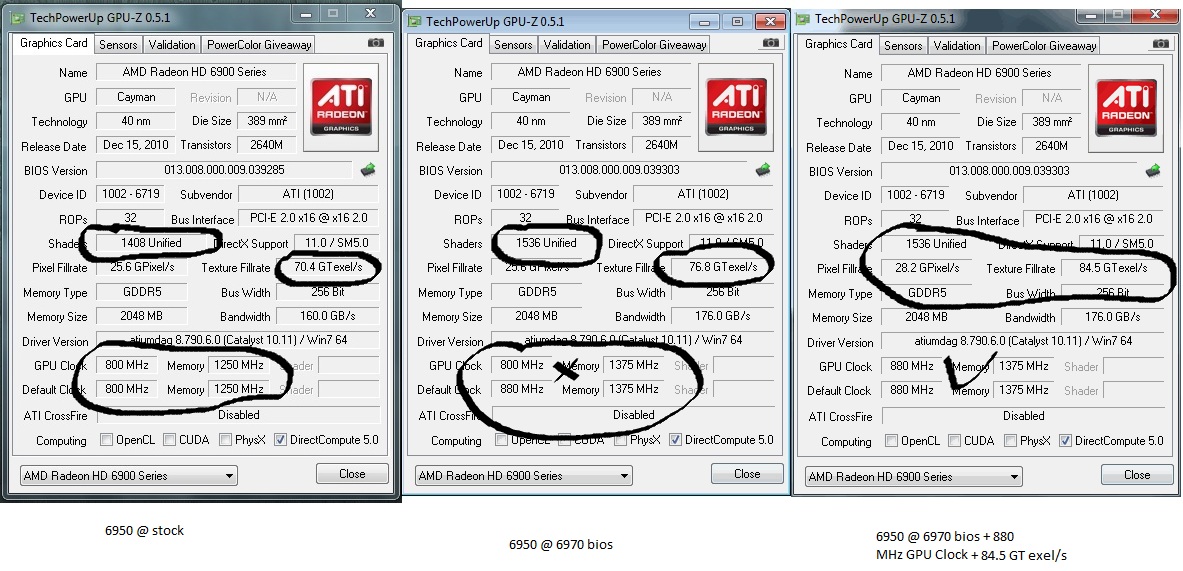Click PCI-E 2.0 x16 bus interface in left window
This screenshot has width=1183, height=571.
309,218
